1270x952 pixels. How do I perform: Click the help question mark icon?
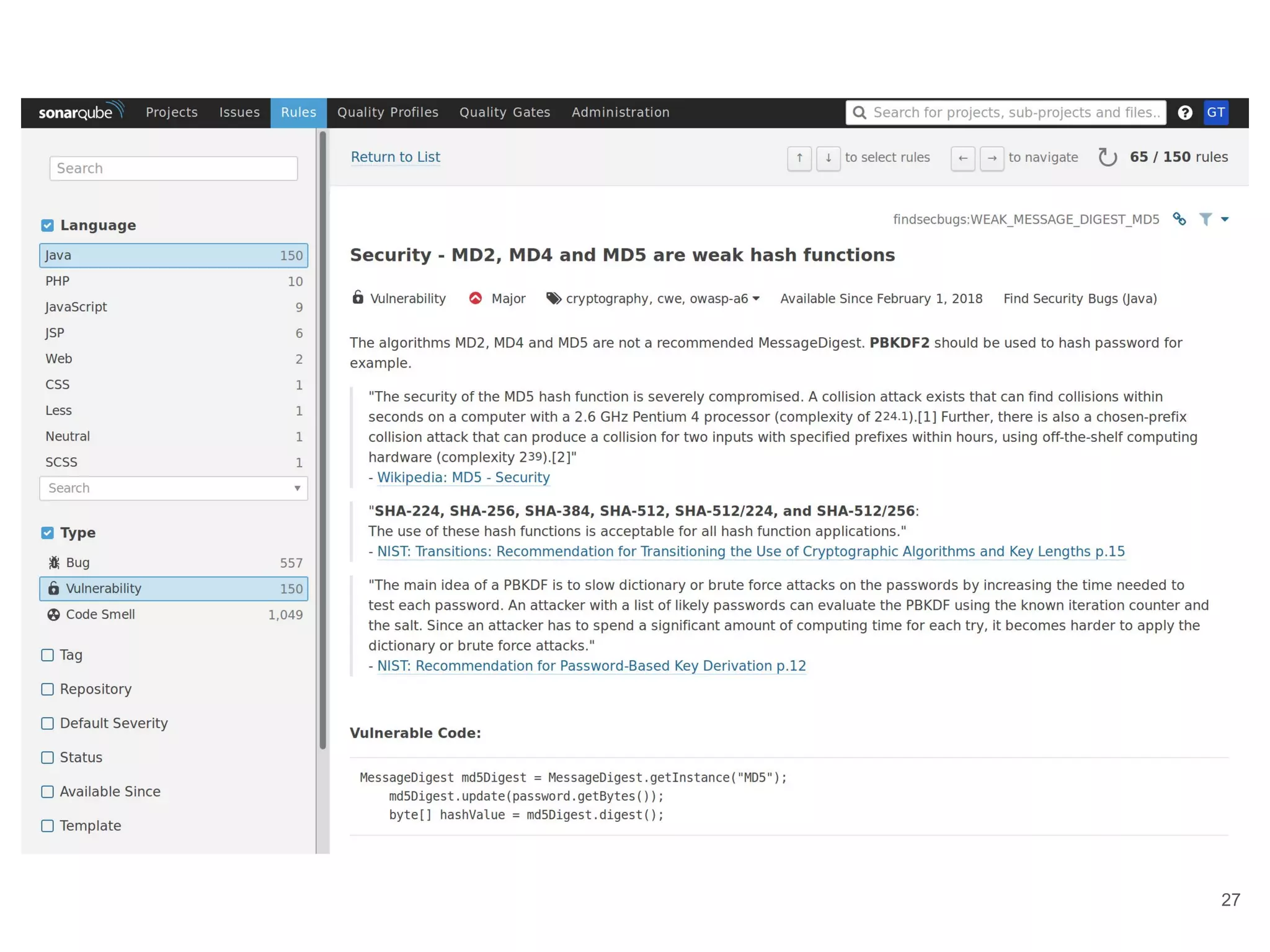[1184, 113]
